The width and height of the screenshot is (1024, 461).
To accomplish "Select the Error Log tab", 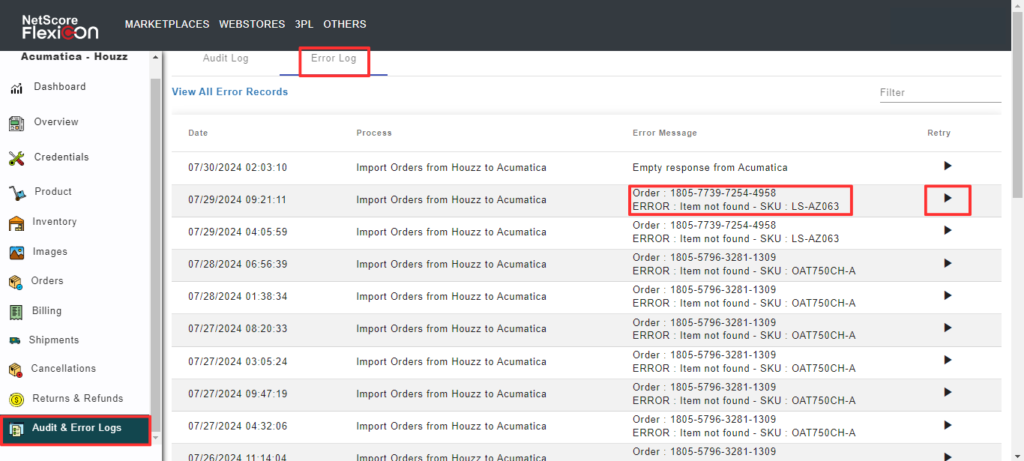I will click(x=334, y=59).
